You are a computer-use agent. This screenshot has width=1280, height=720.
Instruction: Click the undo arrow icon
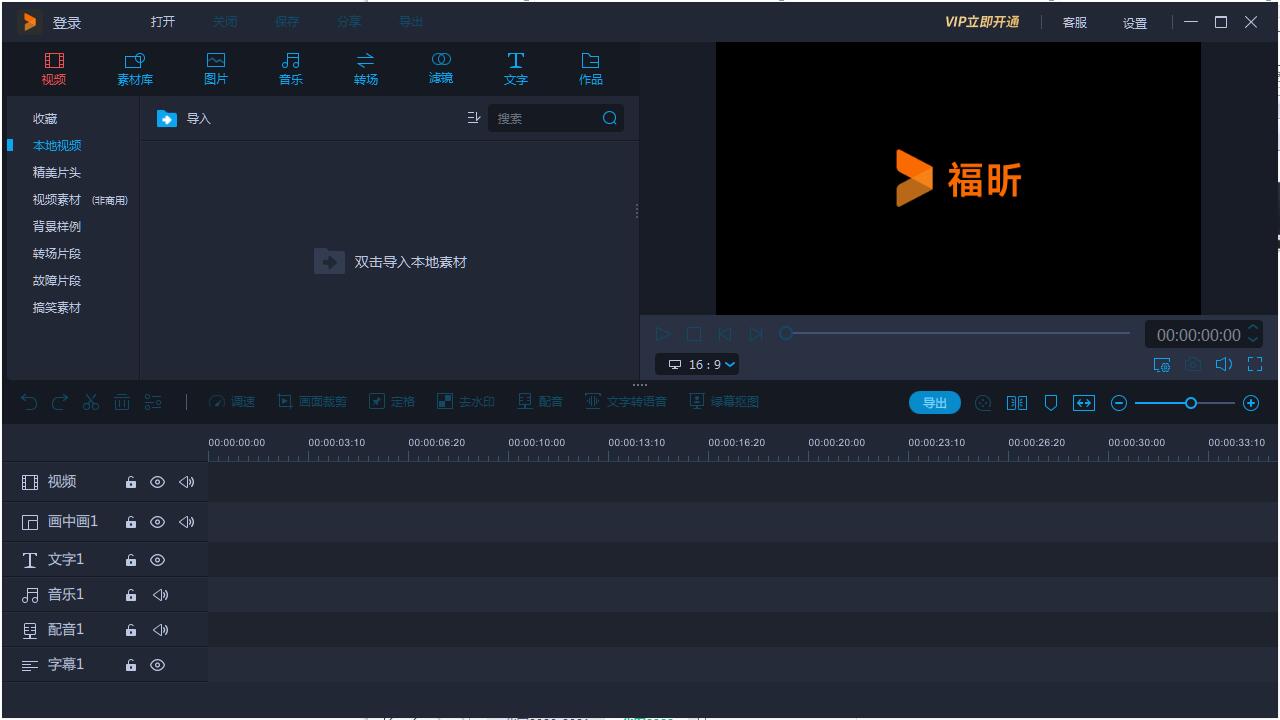coord(29,402)
